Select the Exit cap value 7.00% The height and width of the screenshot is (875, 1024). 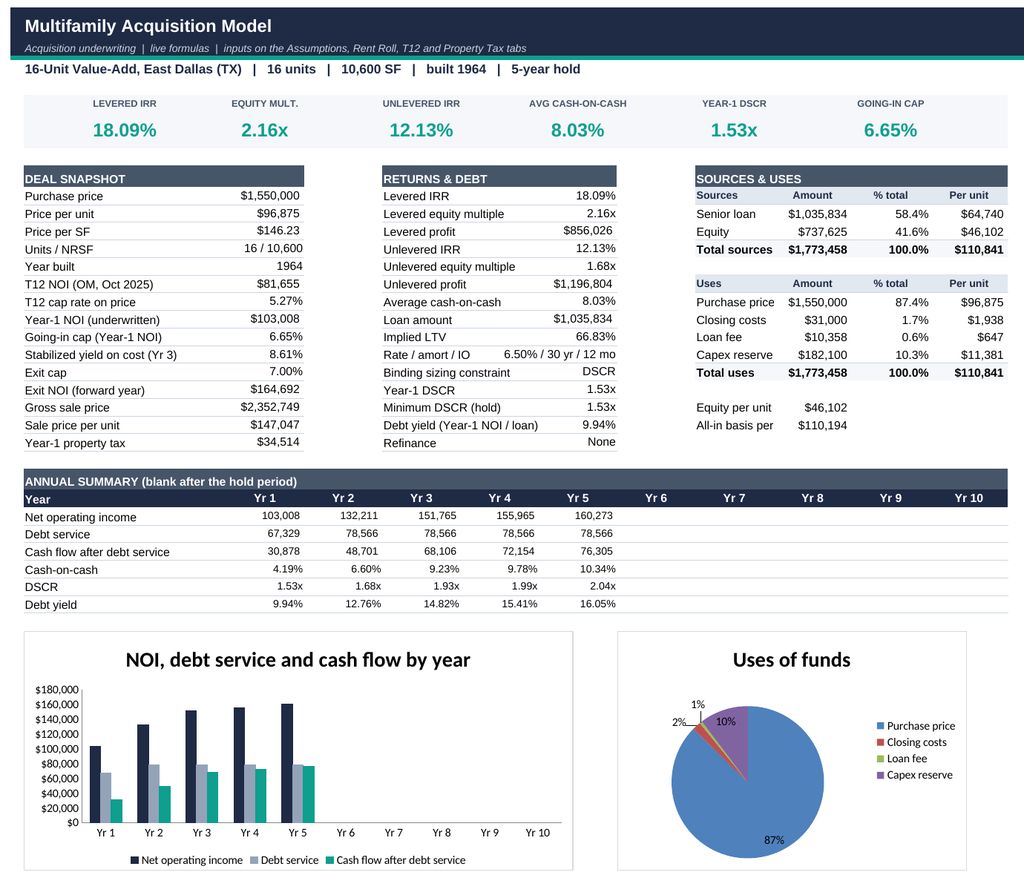pos(286,372)
